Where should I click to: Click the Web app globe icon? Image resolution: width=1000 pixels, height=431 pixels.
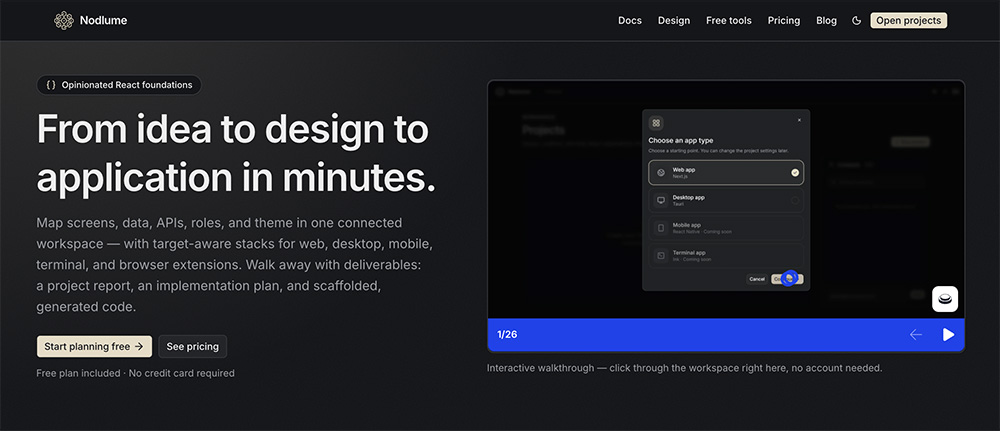point(661,172)
